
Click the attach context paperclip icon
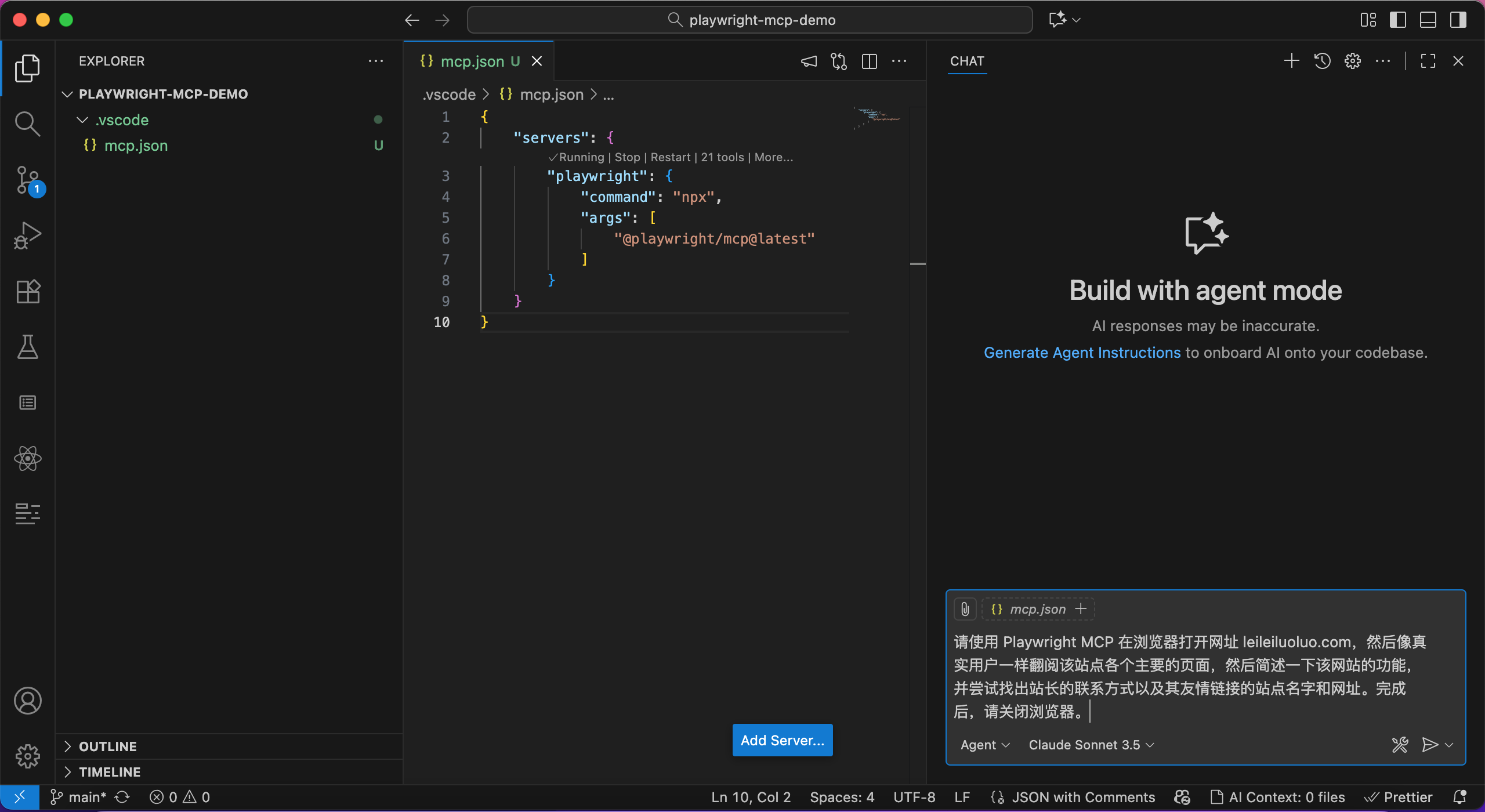point(965,609)
